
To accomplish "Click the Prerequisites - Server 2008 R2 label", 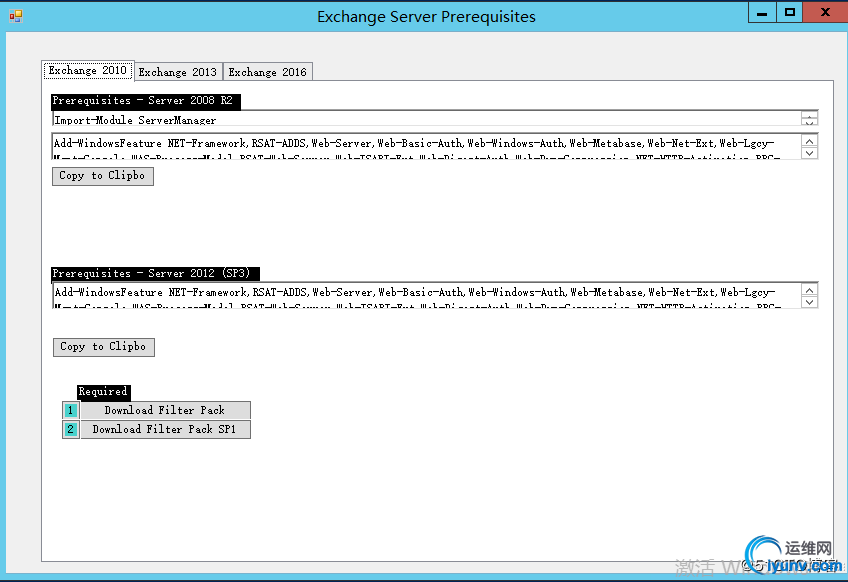I will coord(145,101).
